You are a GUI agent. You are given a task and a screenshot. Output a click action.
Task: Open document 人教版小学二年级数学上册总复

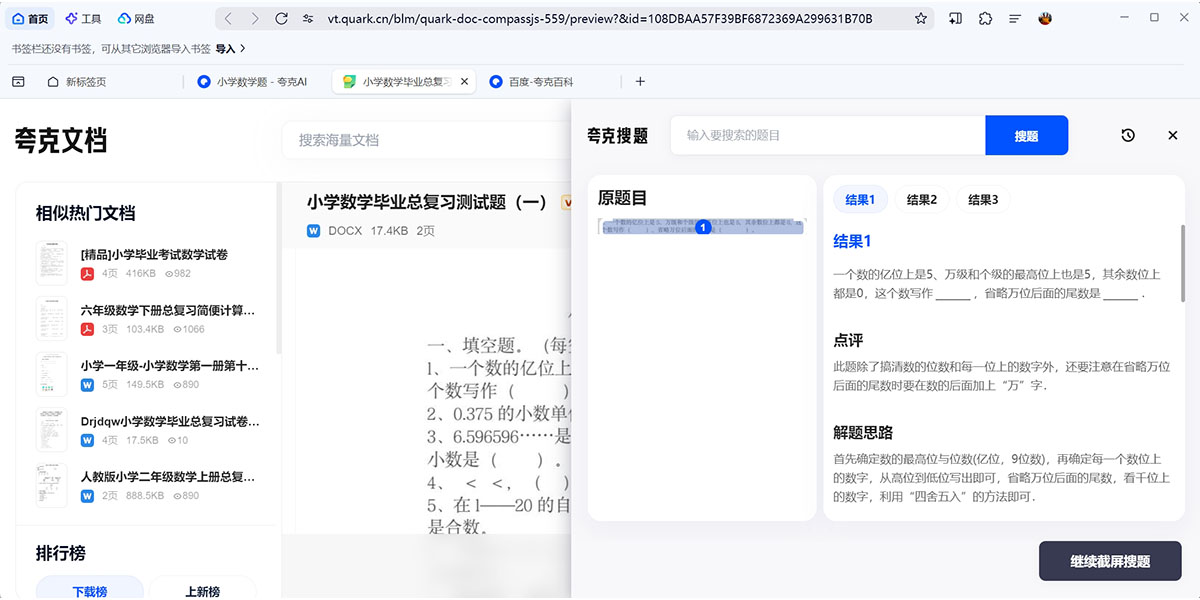(167, 477)
